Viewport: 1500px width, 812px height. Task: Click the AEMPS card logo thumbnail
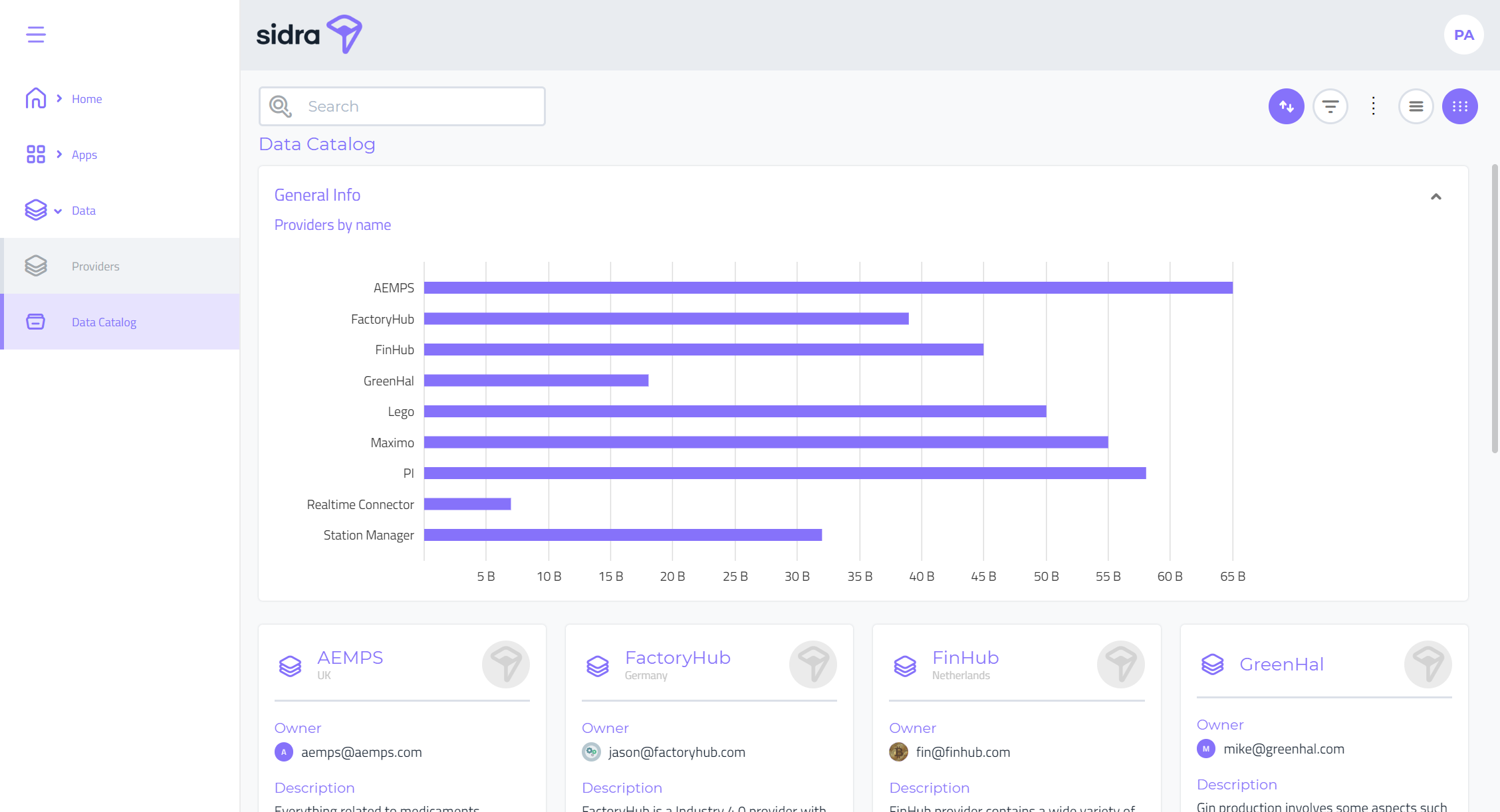(x=506, y=664)
